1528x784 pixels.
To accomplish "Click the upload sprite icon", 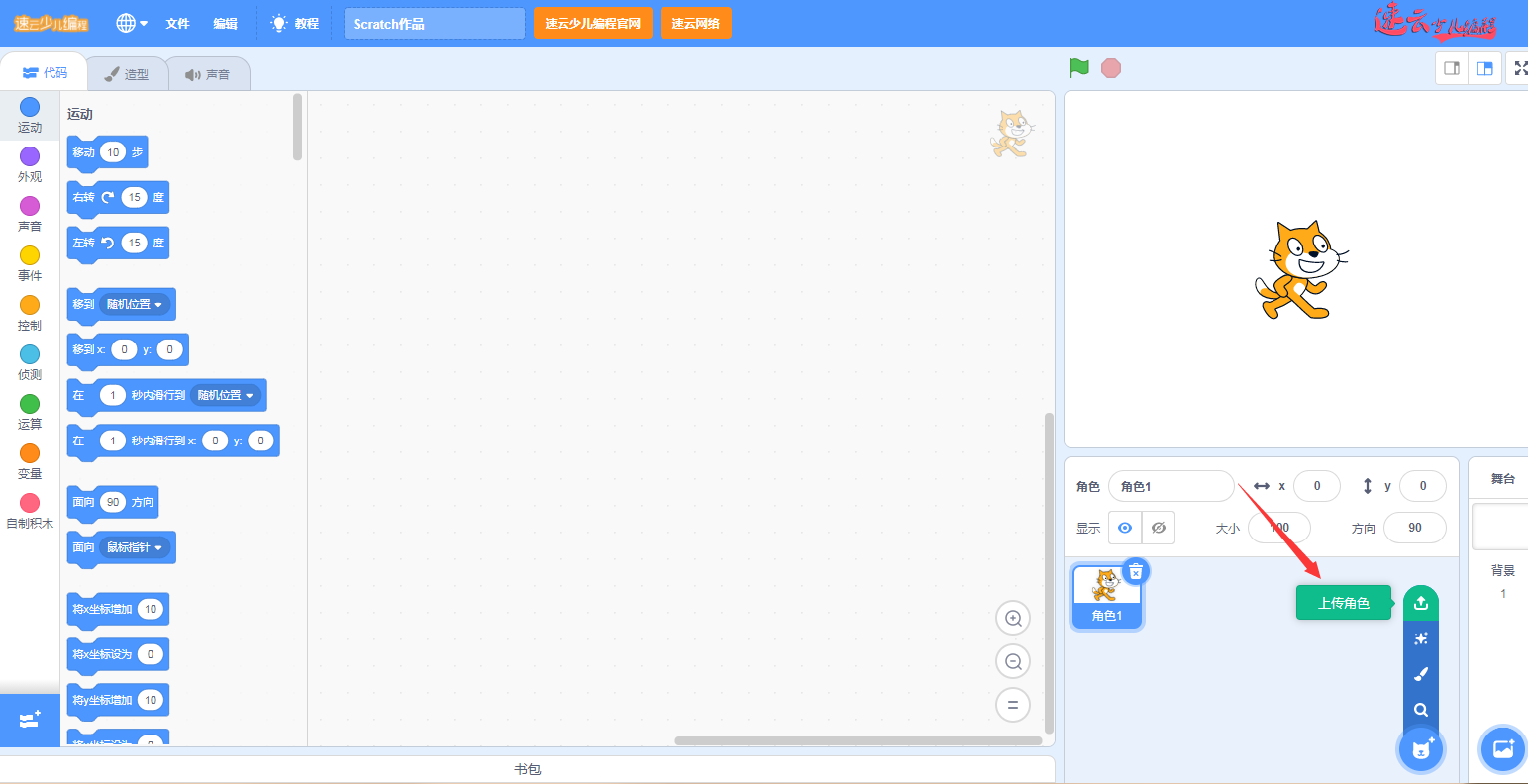I will 1421,603.
